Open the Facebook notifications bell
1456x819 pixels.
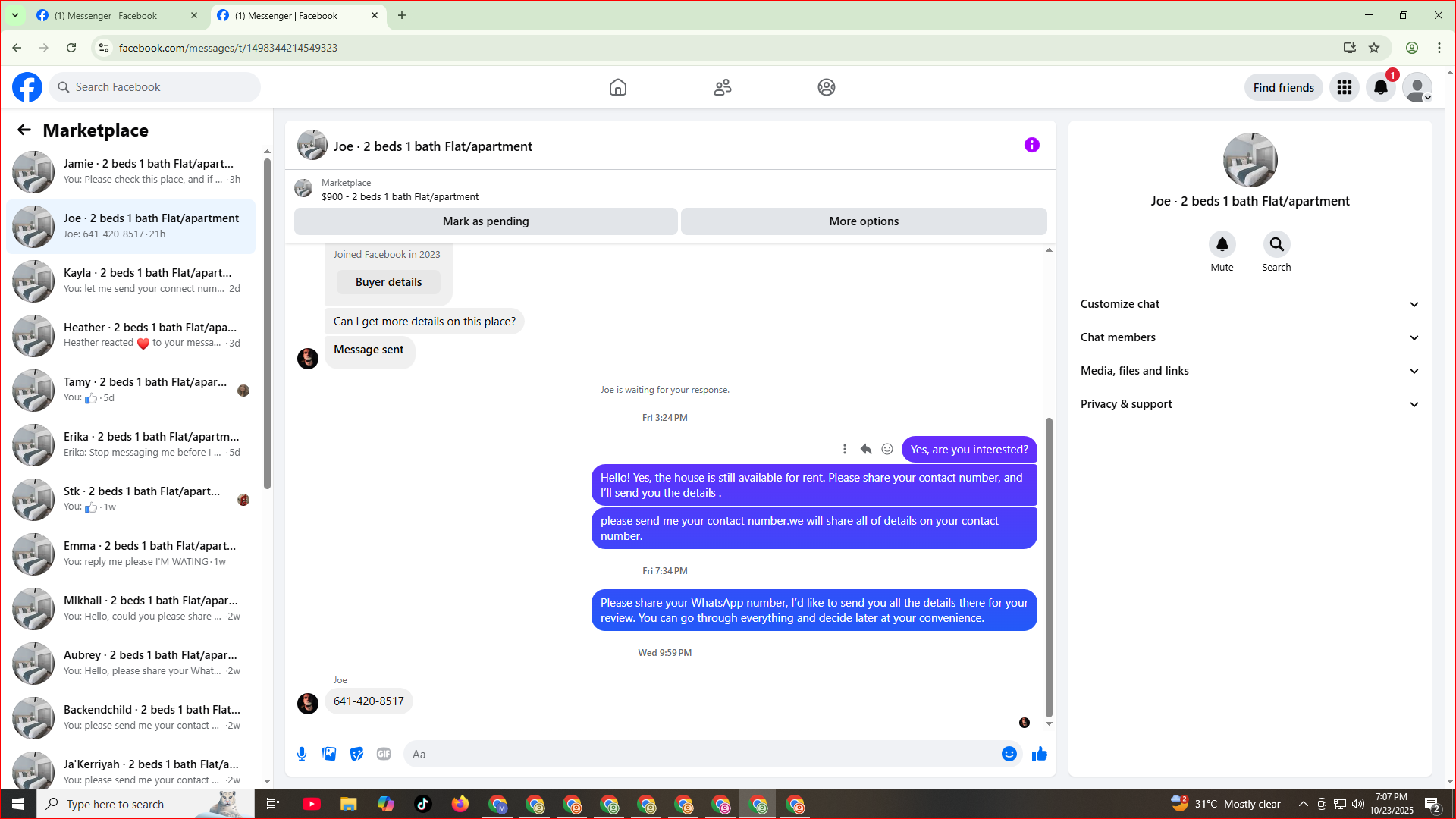(x=1380, y=88)
